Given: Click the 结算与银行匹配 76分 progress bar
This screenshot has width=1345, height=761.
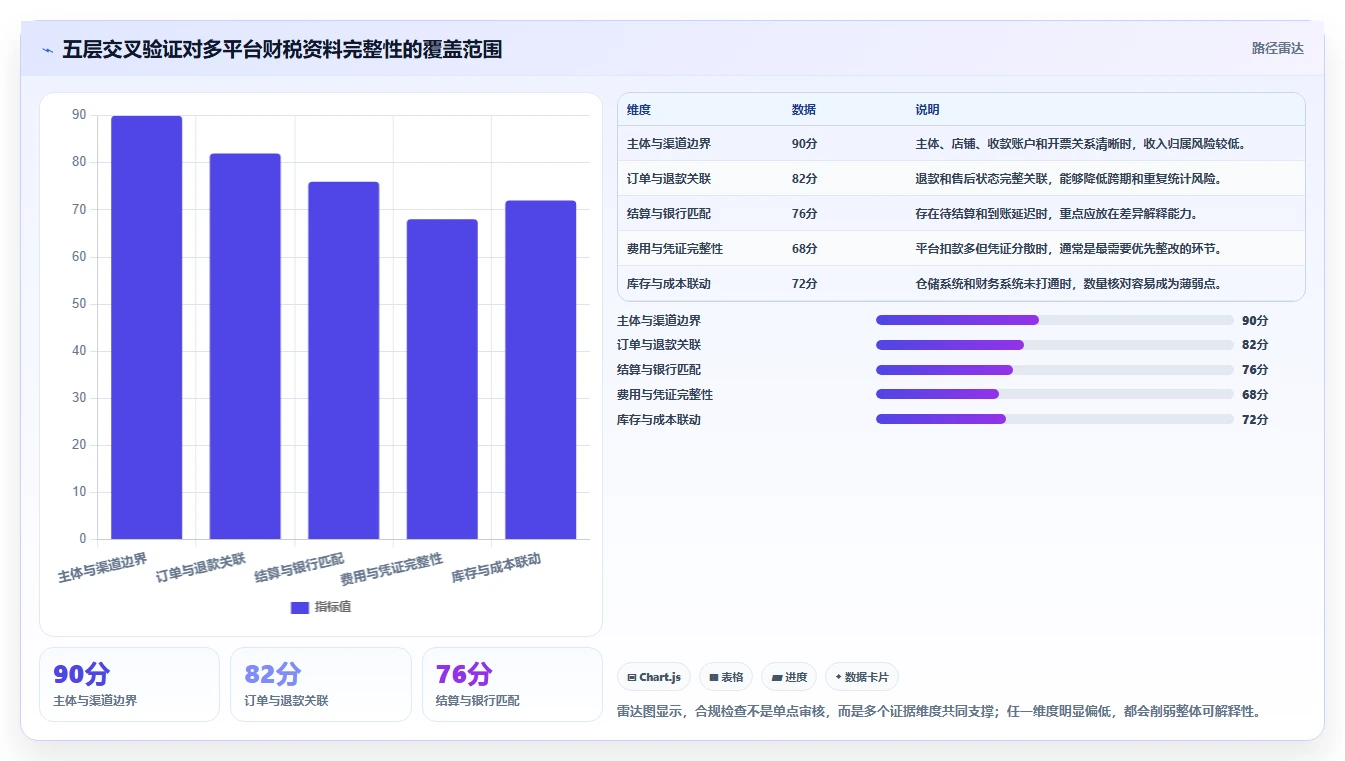Looking at the screenshot, I should tap(1055, 370).
